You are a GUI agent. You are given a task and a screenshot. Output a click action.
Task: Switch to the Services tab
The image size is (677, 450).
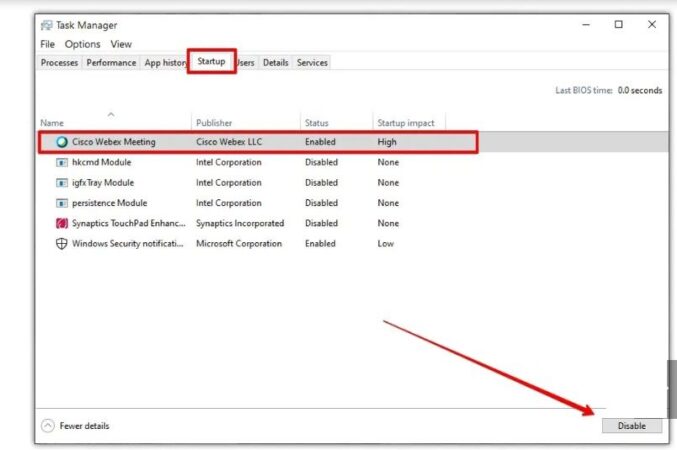pos(312,63)
